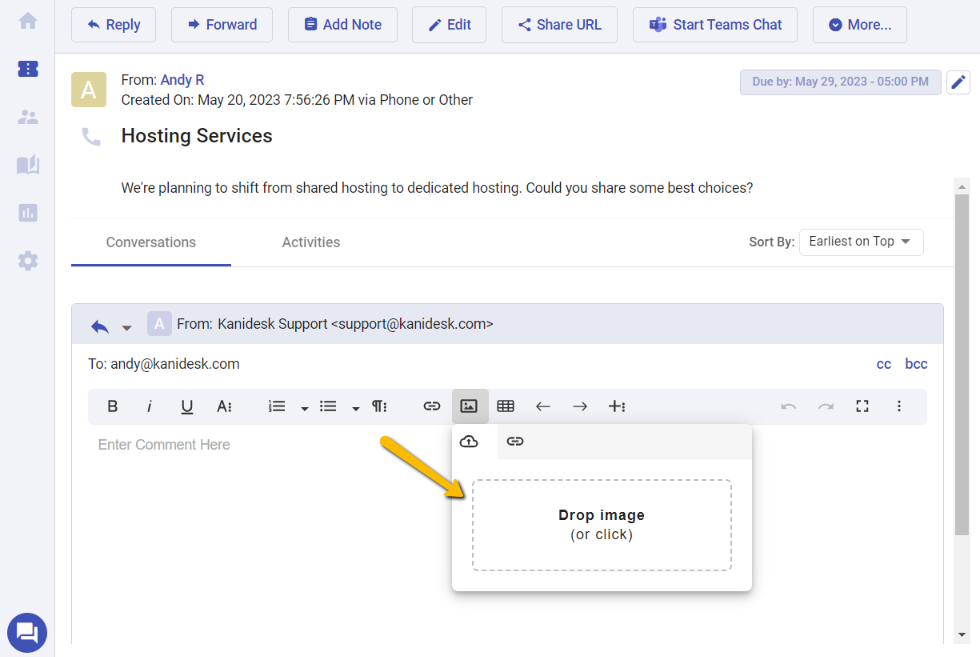
Task: Decrease indent with left arrow icon
Action: [542, 406]
